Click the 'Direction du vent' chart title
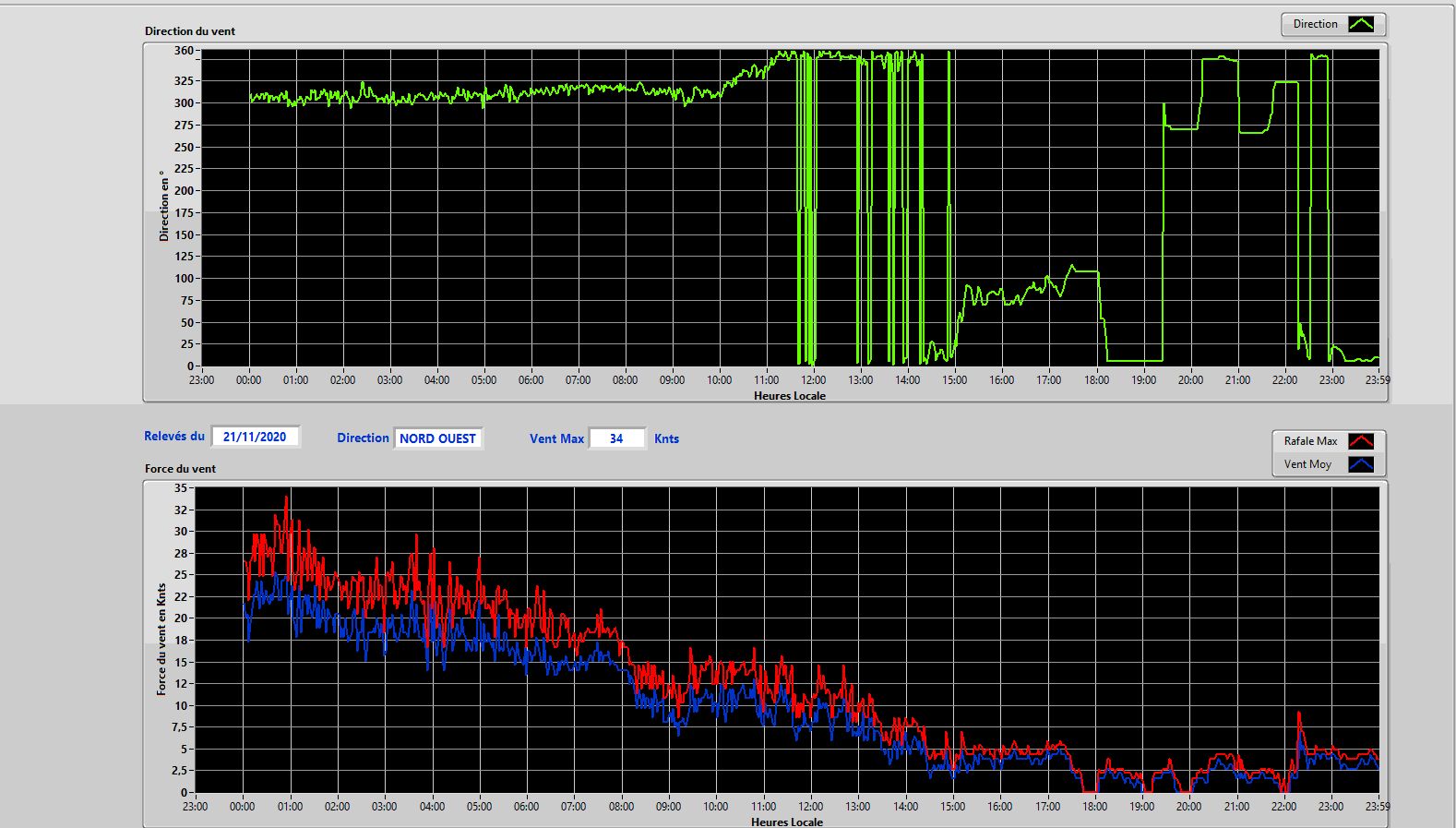Screen dimensions: 1456x828 click(190, 31)
